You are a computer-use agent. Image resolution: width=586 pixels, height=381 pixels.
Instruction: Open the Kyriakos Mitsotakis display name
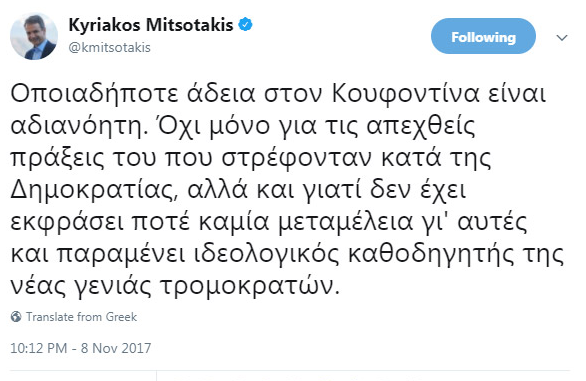tap(151, 25)
